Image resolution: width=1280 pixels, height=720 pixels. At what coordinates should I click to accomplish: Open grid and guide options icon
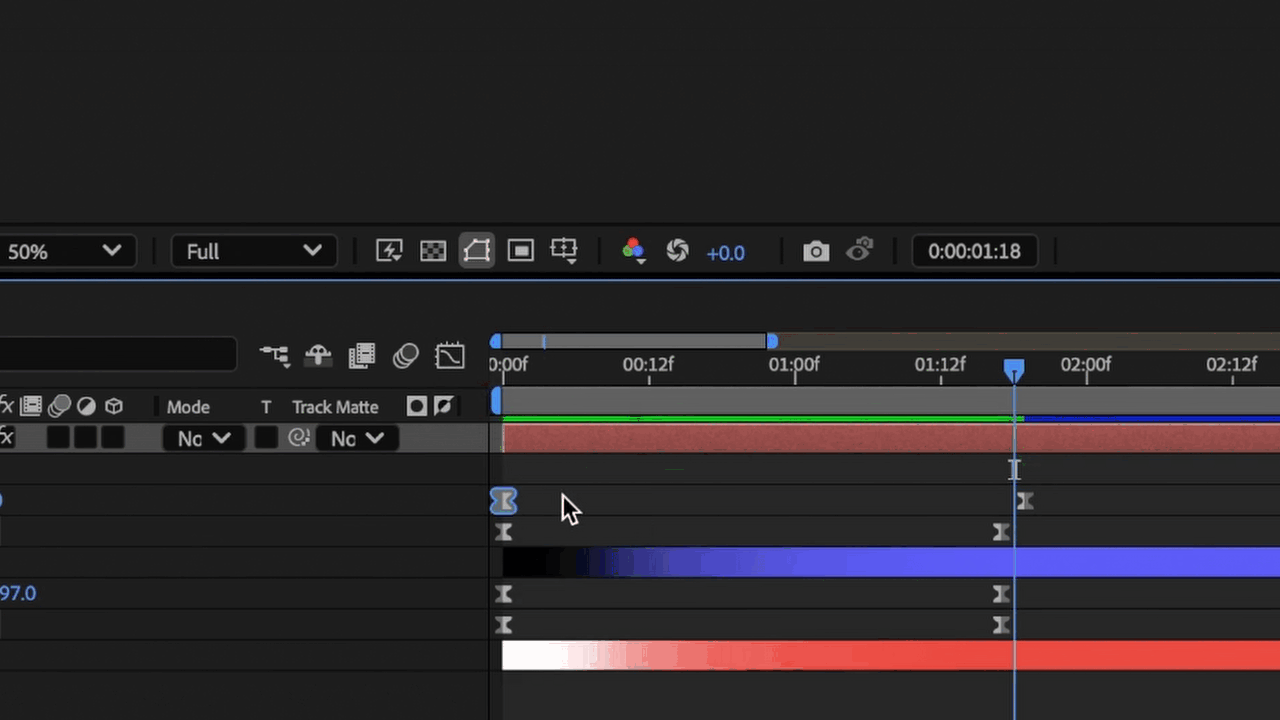564,251
